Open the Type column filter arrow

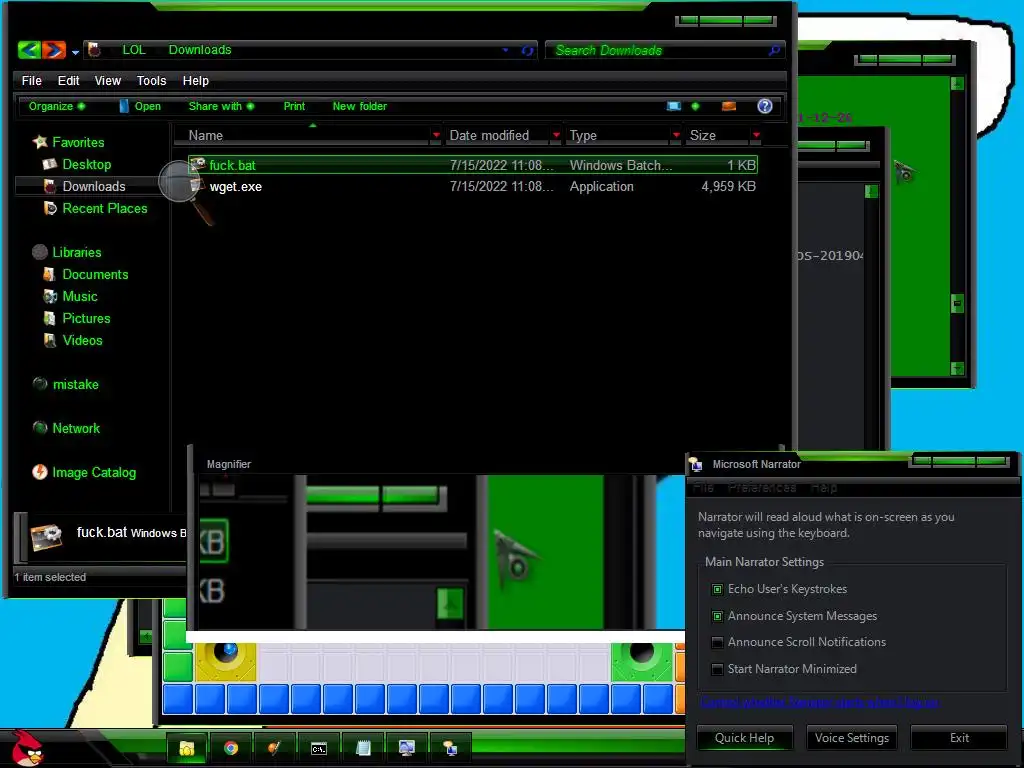coord(676,135)
